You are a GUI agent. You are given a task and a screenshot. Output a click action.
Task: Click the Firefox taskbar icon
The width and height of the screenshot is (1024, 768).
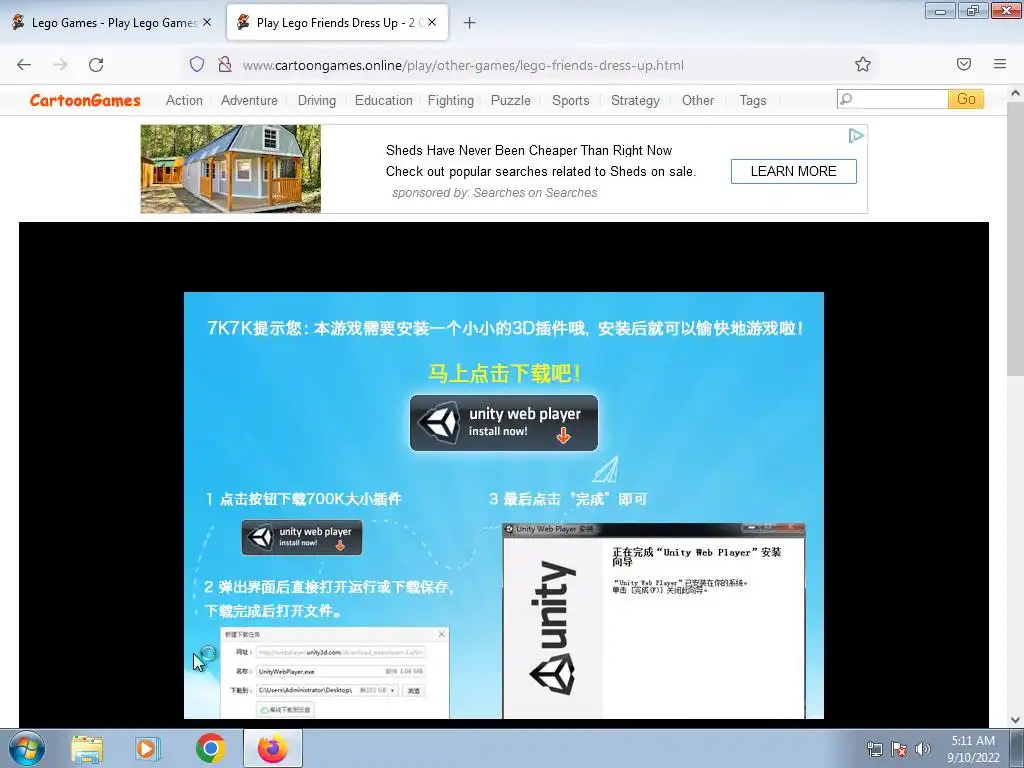point(273,748)
